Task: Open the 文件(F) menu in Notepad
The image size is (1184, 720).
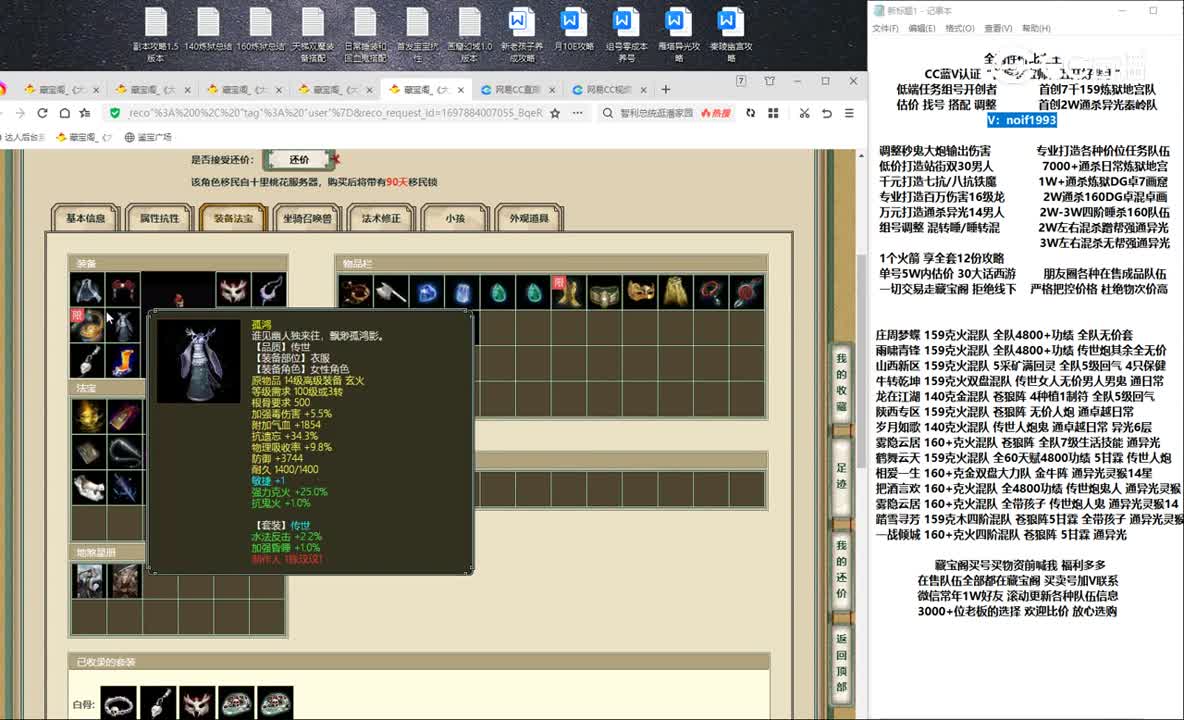Action: 885,28
